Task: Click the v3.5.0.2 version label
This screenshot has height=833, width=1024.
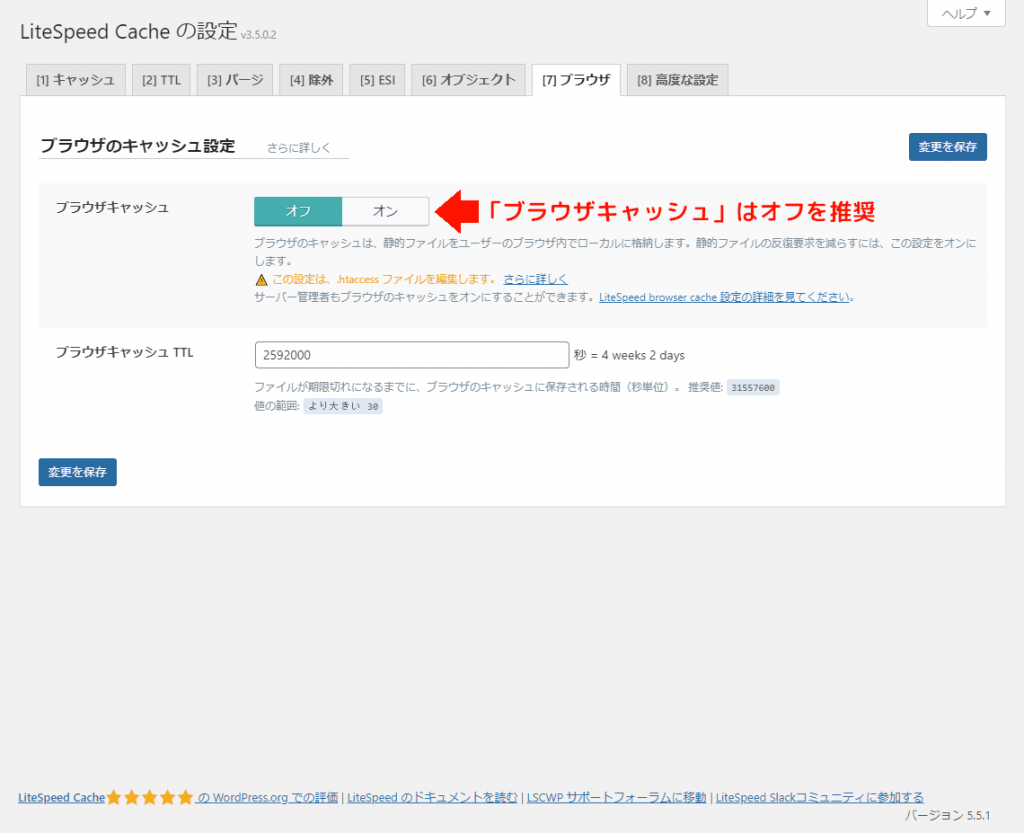Action: (259, 35)
